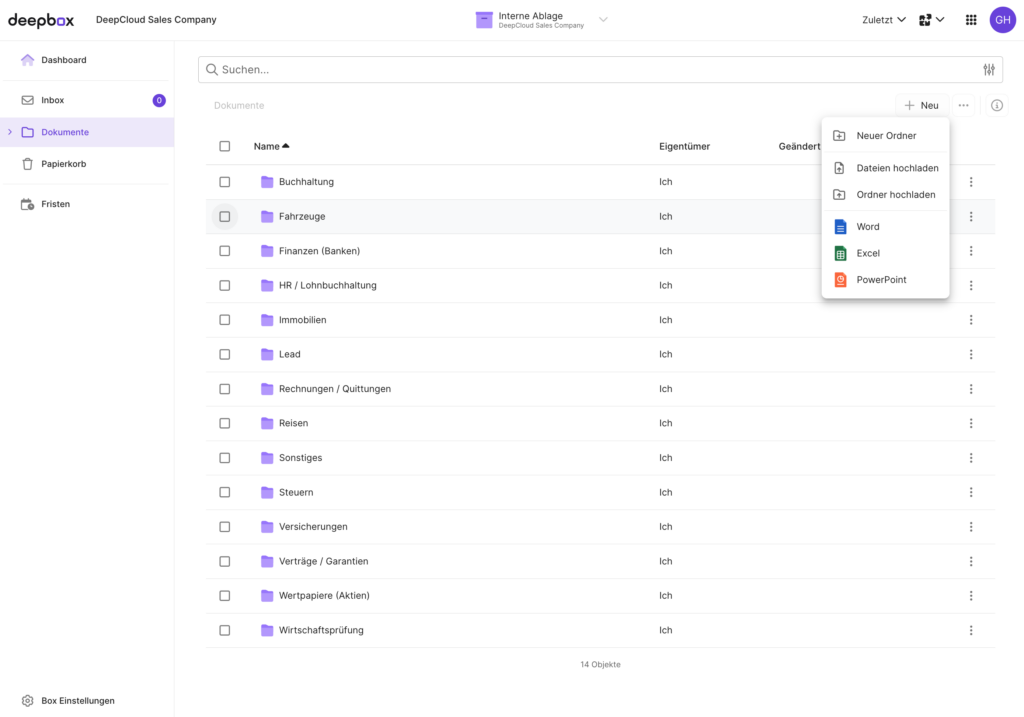Select all documents with header checkbox
The image size is (1024, 717).
coord(225,146)
